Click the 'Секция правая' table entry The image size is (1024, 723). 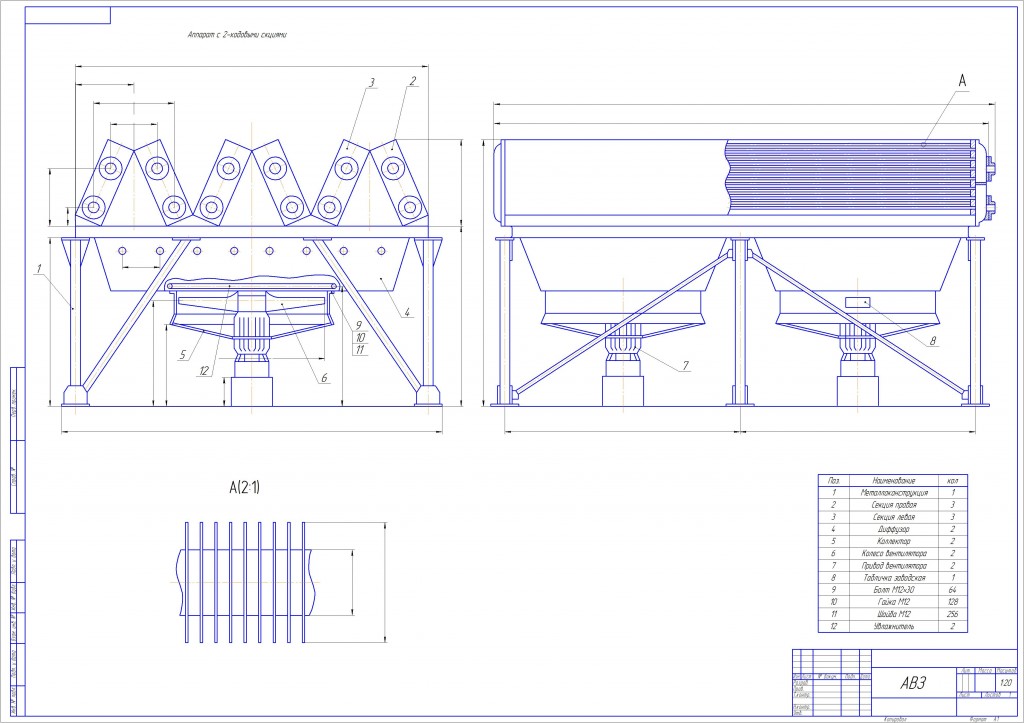893,505
